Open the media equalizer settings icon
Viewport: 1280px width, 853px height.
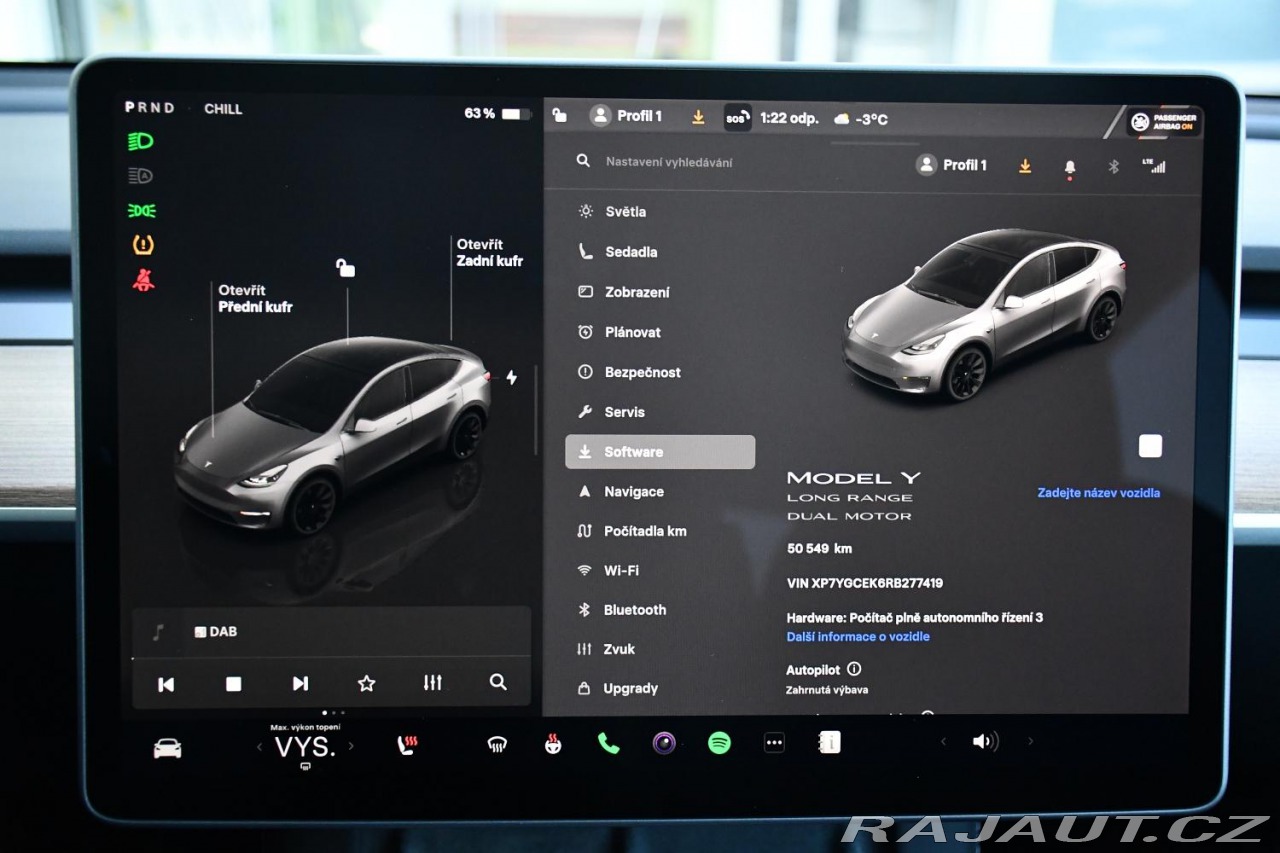[x=432, y=683]
